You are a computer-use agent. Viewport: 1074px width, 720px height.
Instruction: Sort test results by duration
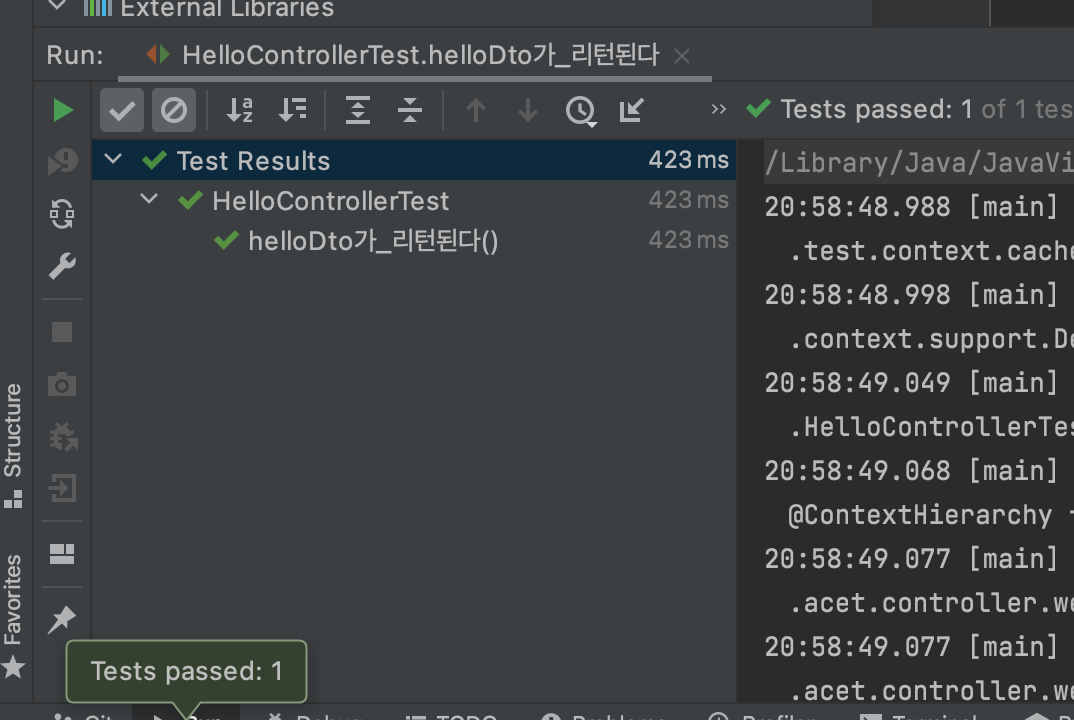click(x=292, y=110)
